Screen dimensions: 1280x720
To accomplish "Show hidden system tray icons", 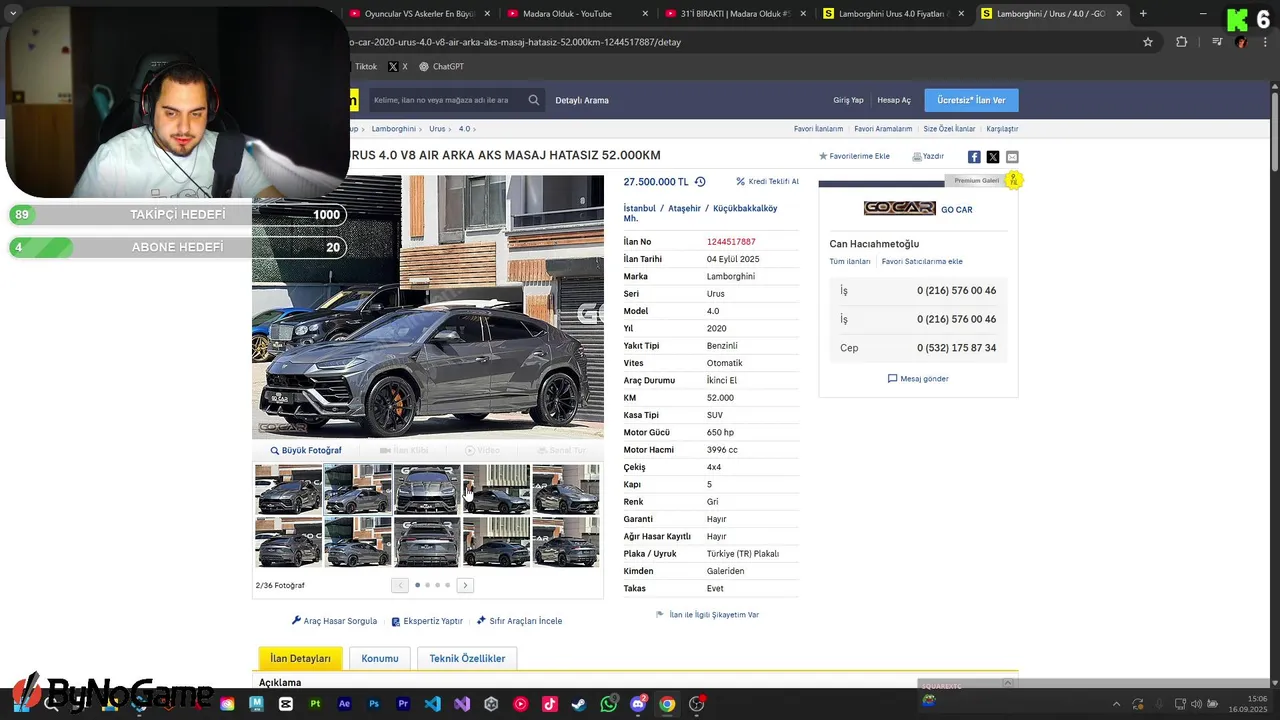I will tap(1116, 704).
